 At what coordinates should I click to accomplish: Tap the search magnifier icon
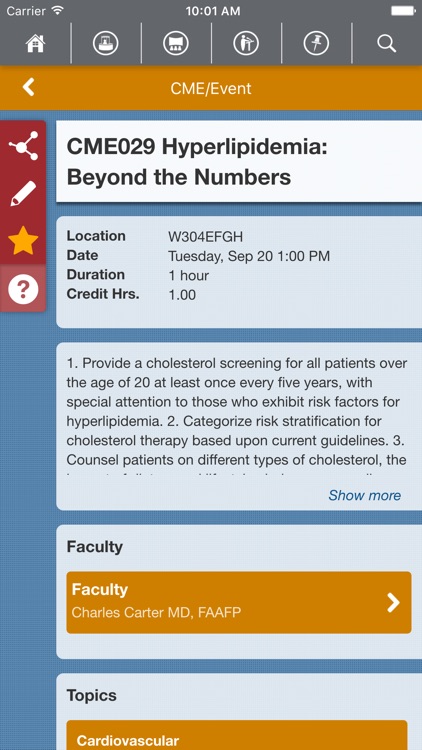(x=386, y=44)
